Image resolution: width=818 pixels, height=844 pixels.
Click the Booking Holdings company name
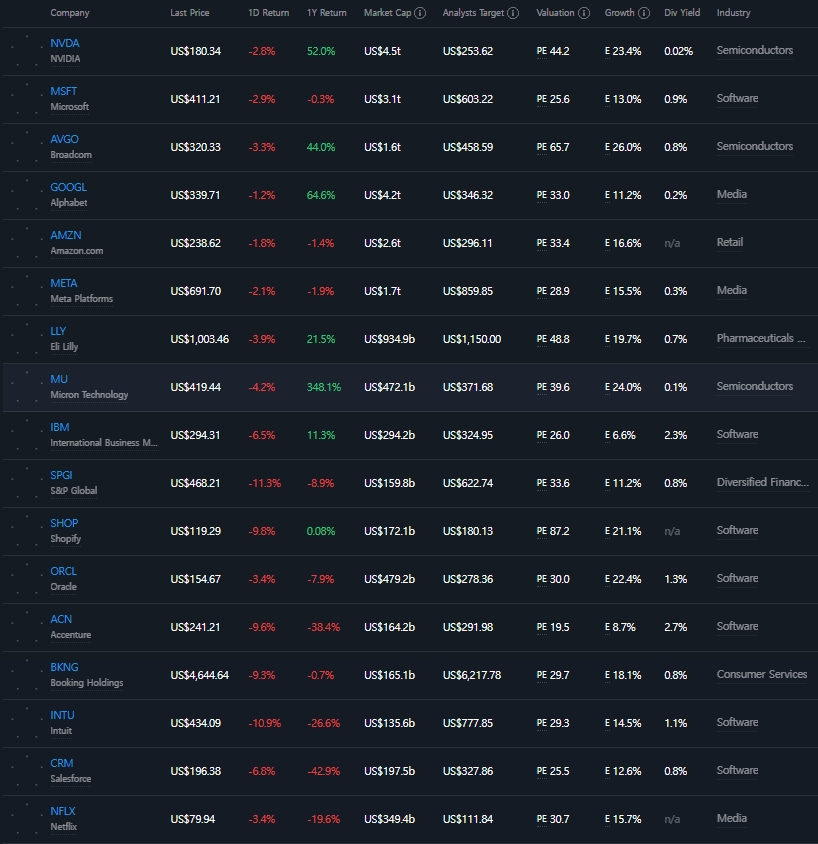87,683
